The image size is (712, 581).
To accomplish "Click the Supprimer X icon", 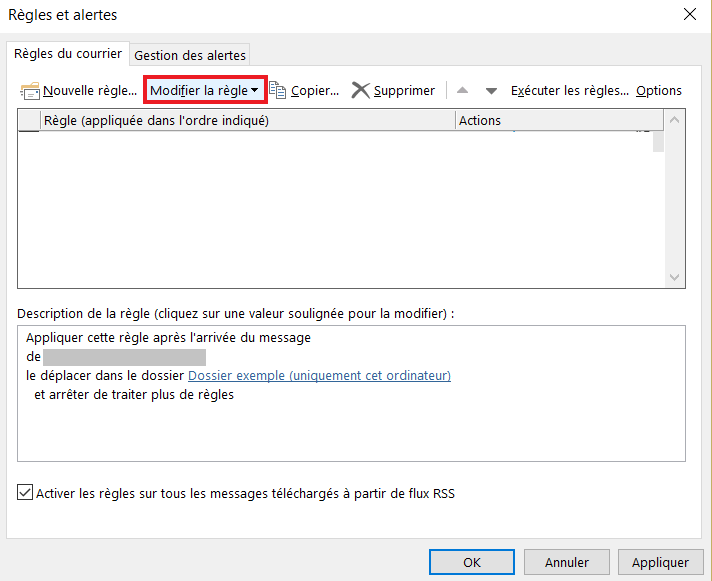I will [x=361, y=90].
